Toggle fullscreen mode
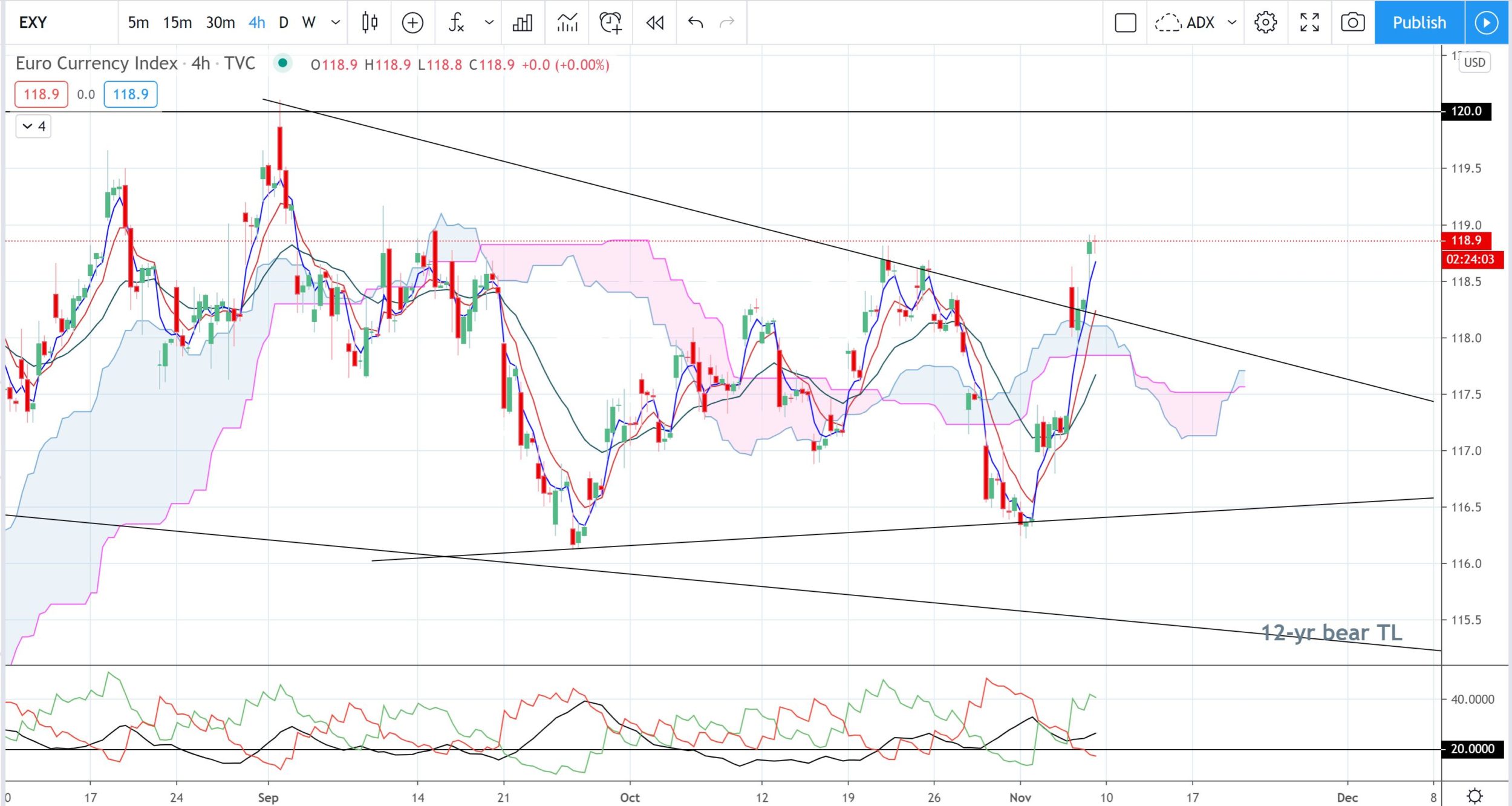The image size is (1512, 806). [1309, 23]
